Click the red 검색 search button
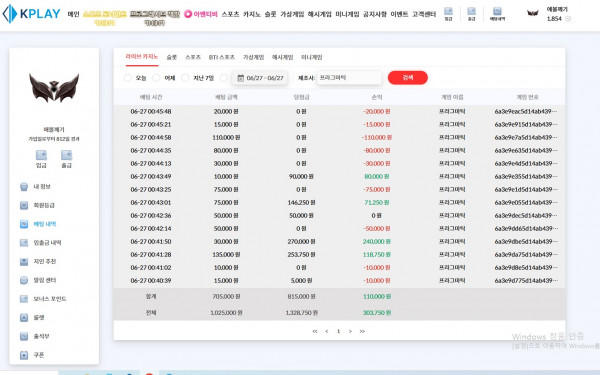 coord(408,78)
